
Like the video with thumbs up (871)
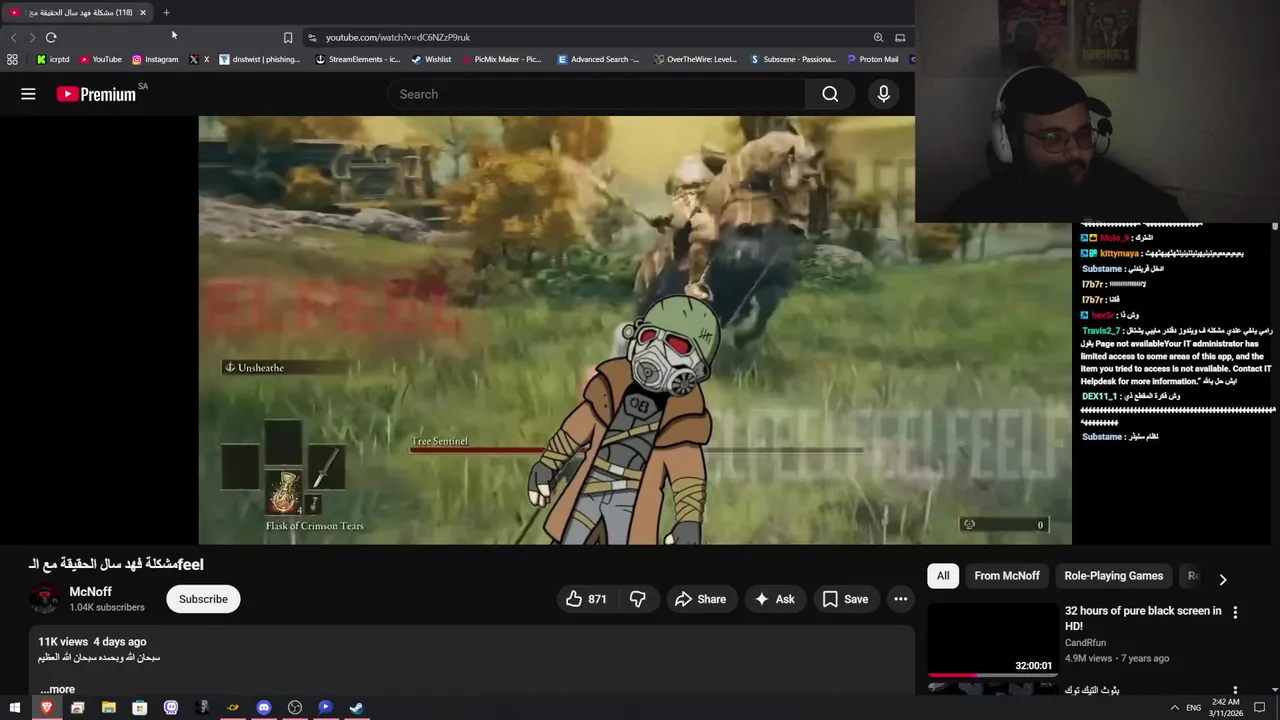click(586, 599)
